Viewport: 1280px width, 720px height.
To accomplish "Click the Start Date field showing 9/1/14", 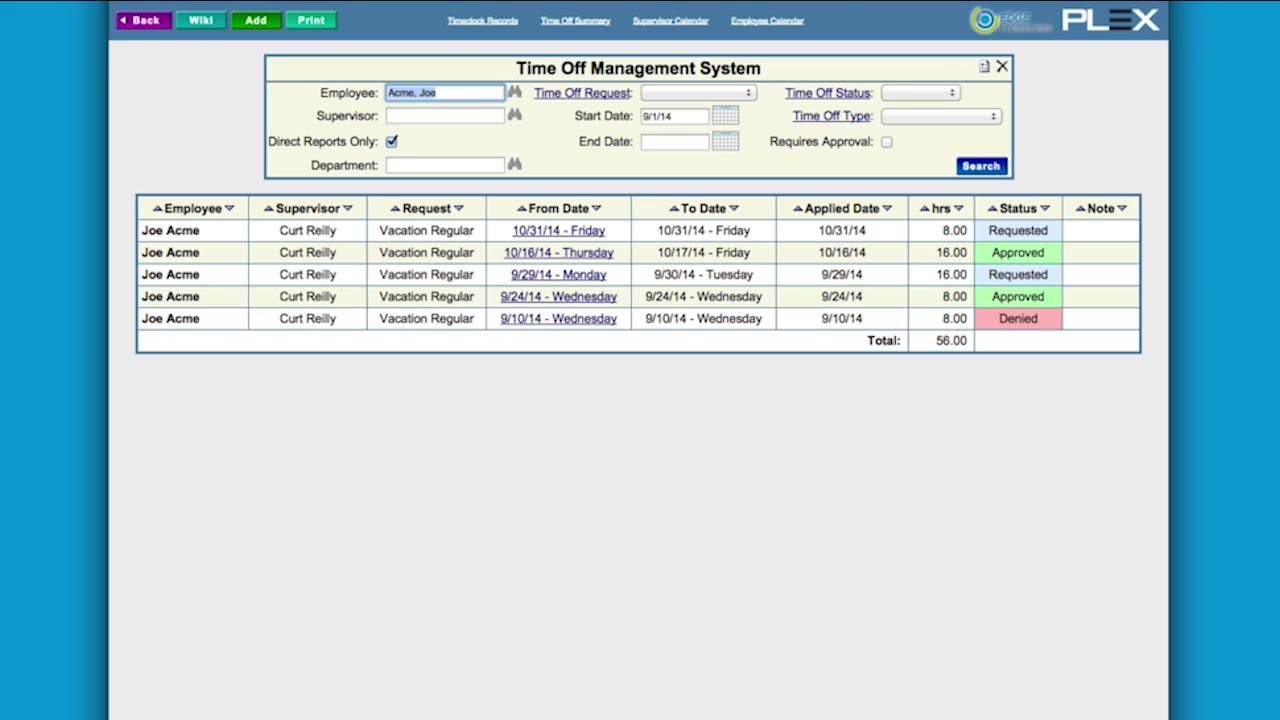I will pyautogui.click(x=675, y=116).
